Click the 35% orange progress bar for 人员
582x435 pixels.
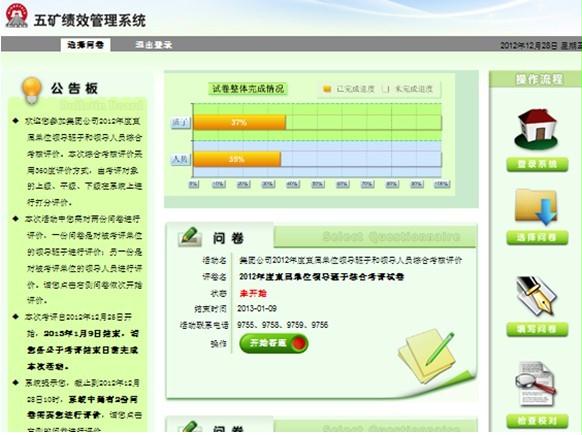(237, 159)
